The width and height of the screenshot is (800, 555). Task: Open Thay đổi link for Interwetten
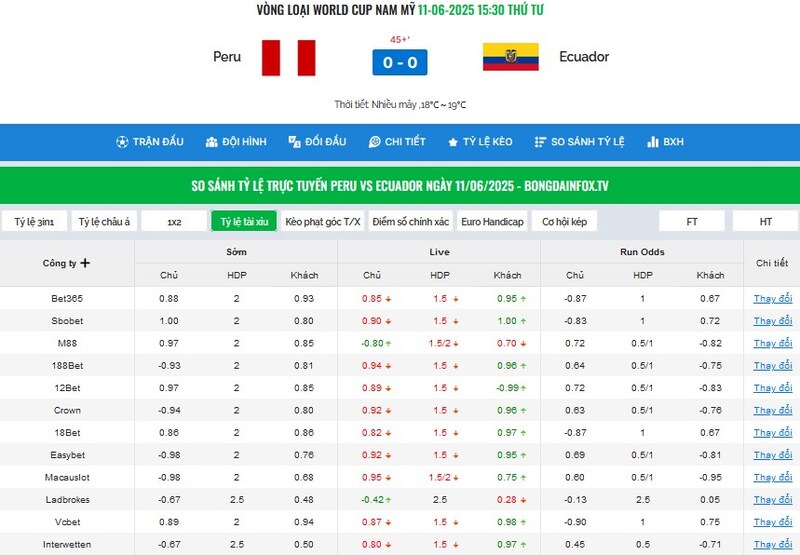pos(773,544)
